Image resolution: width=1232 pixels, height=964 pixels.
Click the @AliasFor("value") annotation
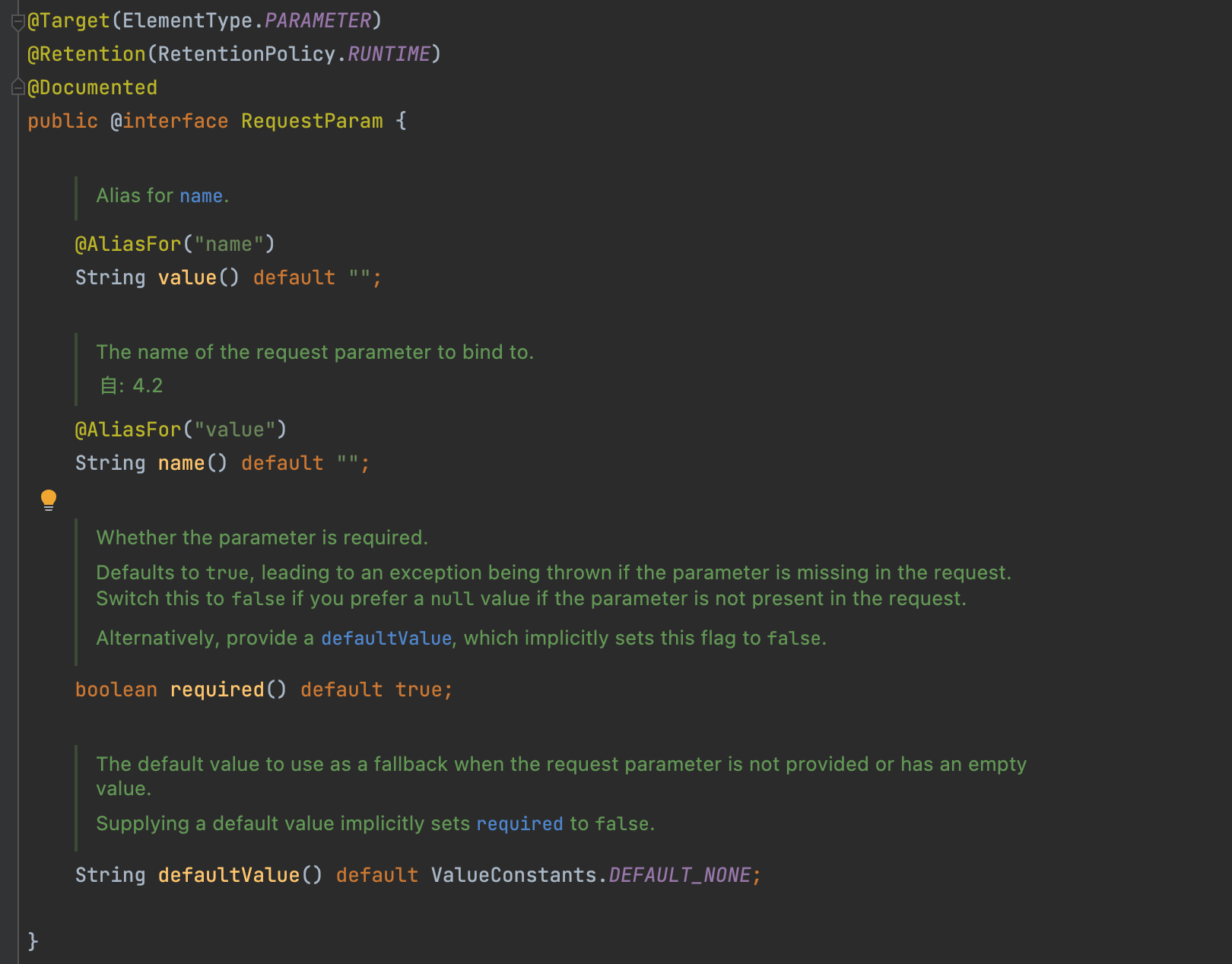(x=181, y=430)
